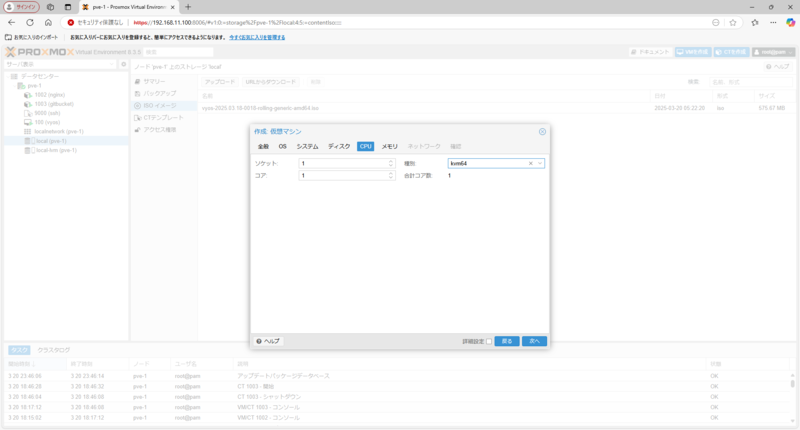Select the CT 1003 - シャットダウン task row
The image size is (800, 430).
(x=398, y=397)
